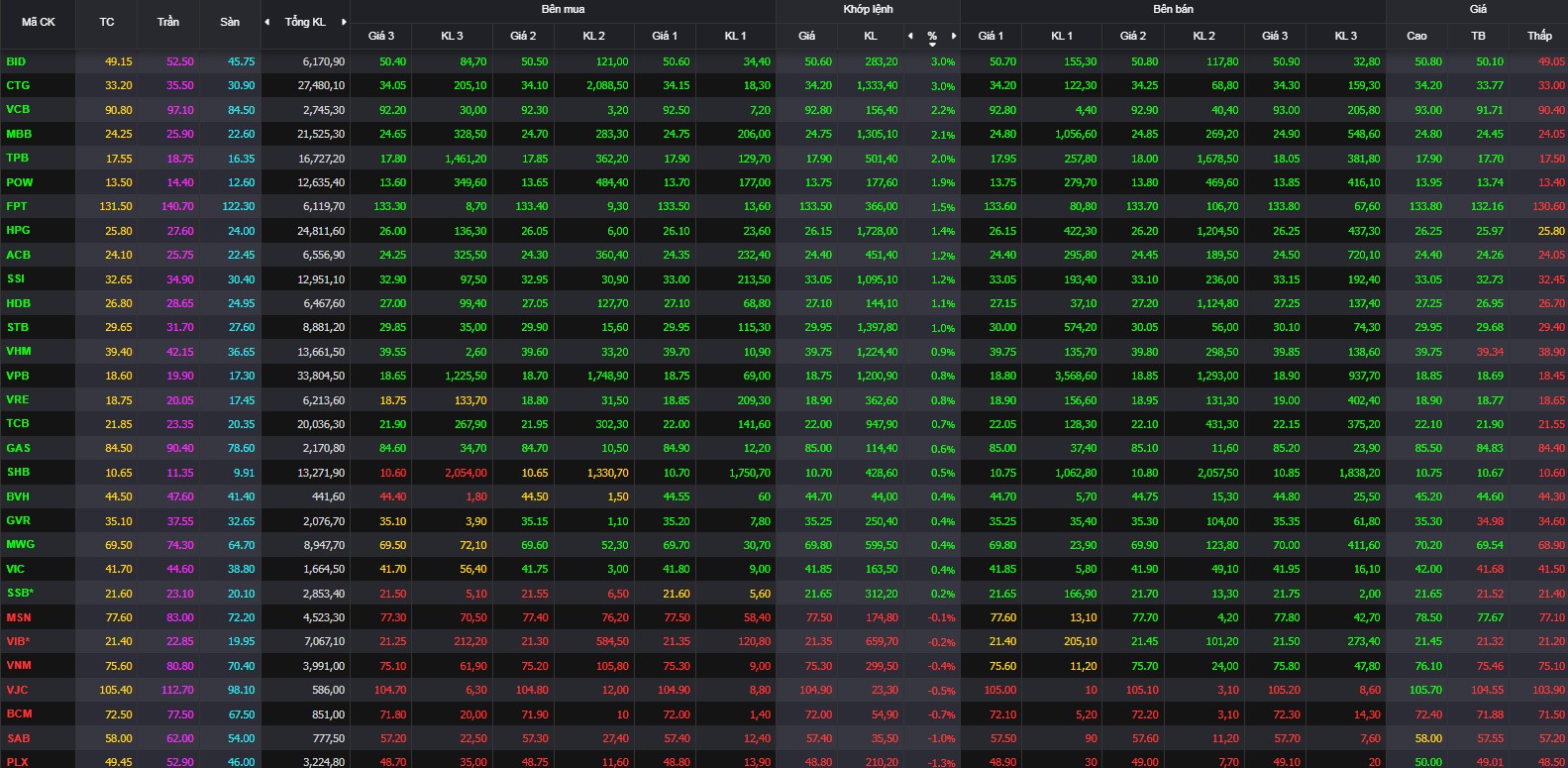The width and height of the screenshot is (1568, 768).
Task: Click the right arrow beside Tổng KL
Action: click(344, 22)
